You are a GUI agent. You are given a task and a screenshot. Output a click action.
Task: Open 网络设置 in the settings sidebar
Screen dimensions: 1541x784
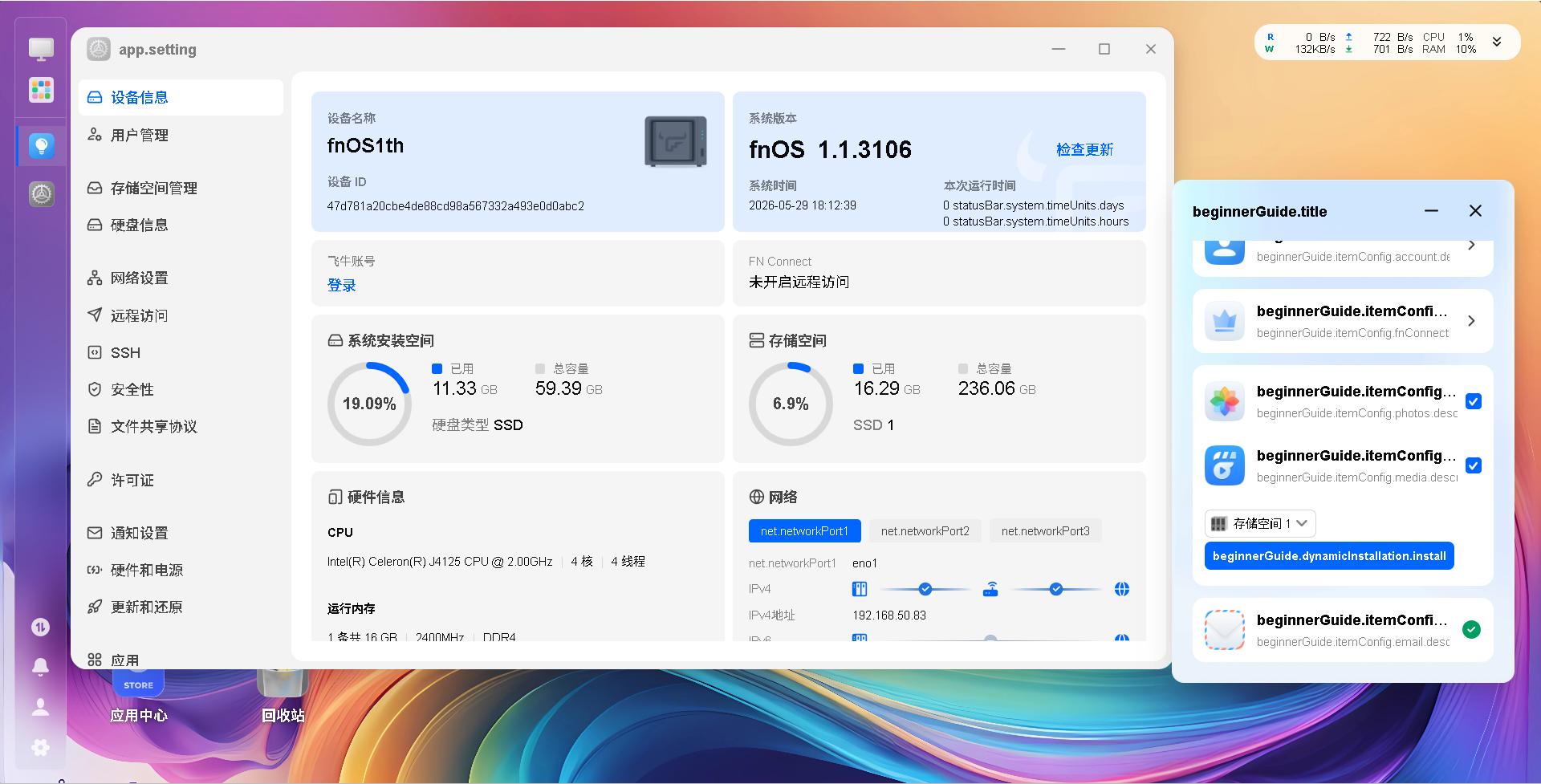click(x=181, y=278)
